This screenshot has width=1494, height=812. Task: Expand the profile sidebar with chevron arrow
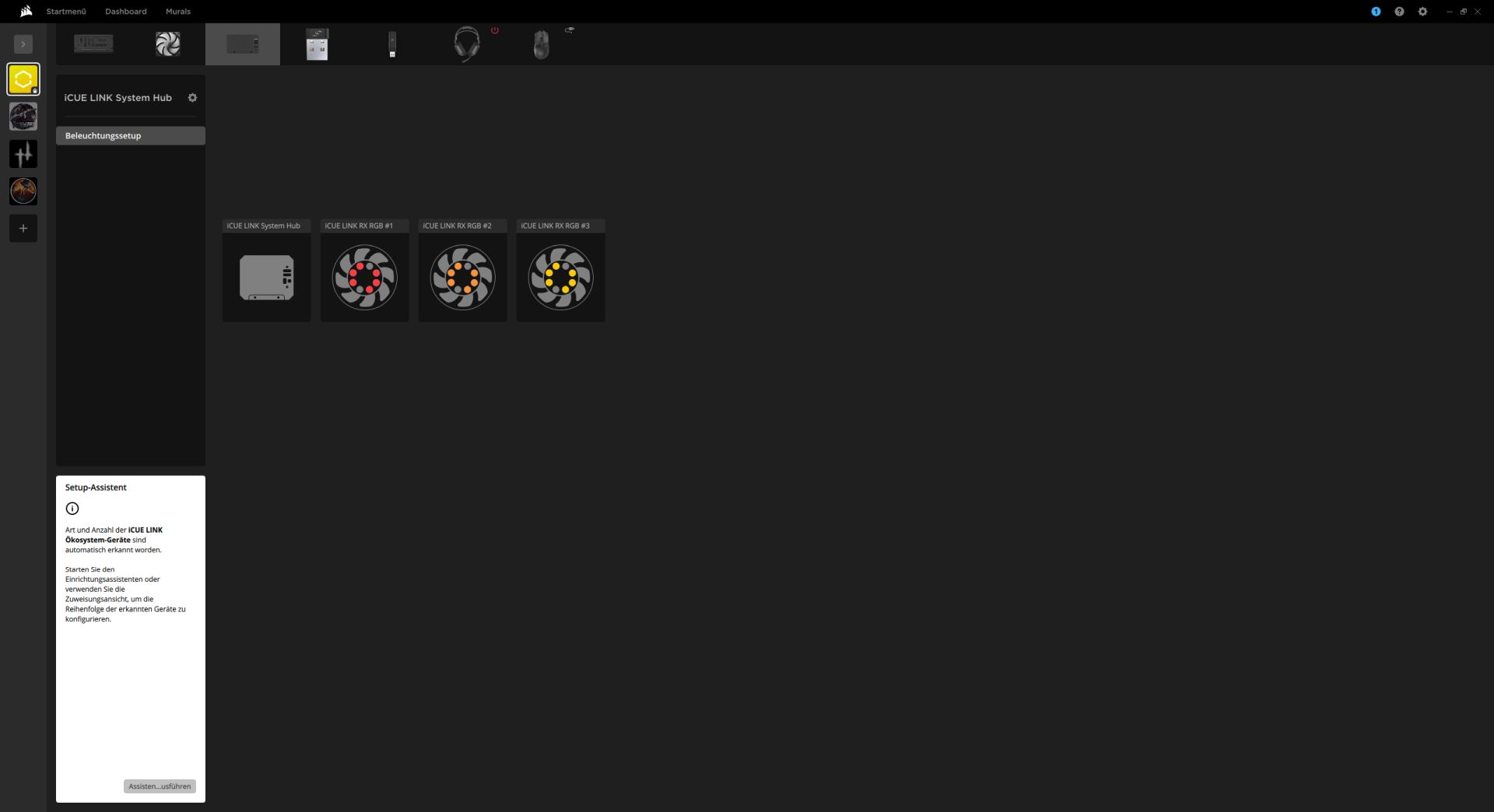(23, 44)
